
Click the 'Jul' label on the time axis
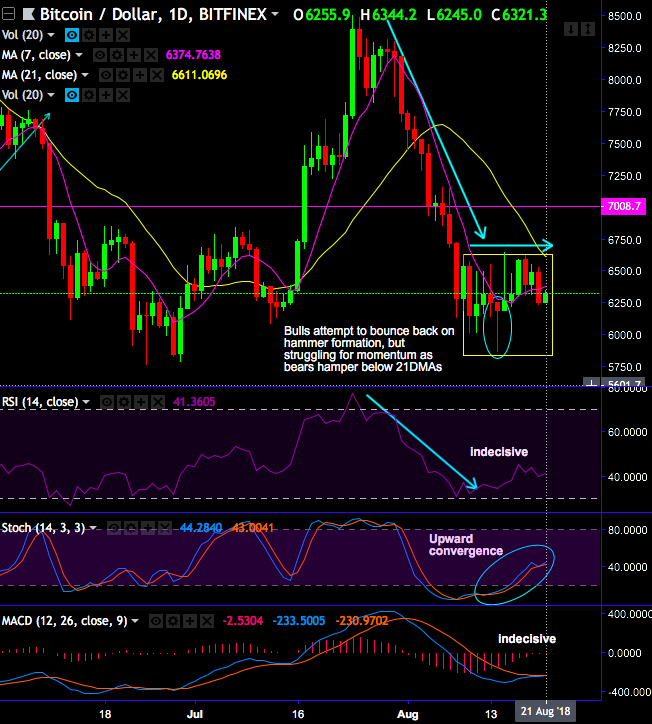pos(195,714)
